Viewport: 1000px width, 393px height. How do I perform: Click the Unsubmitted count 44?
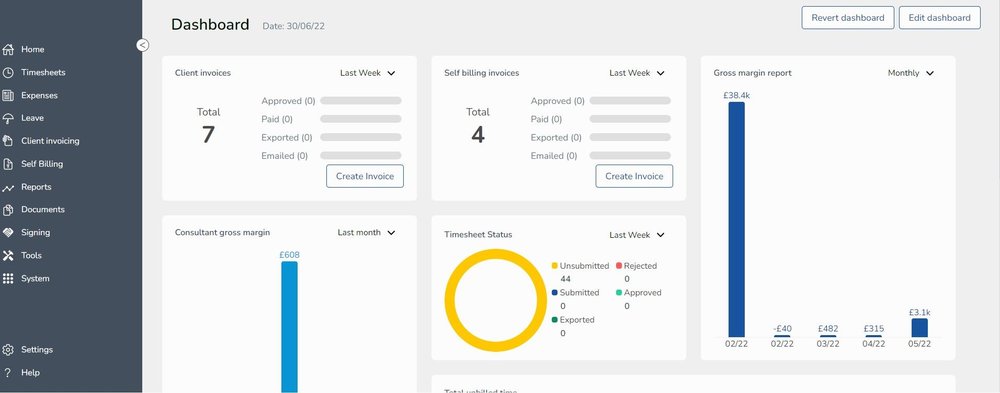[x=565, y=279]
